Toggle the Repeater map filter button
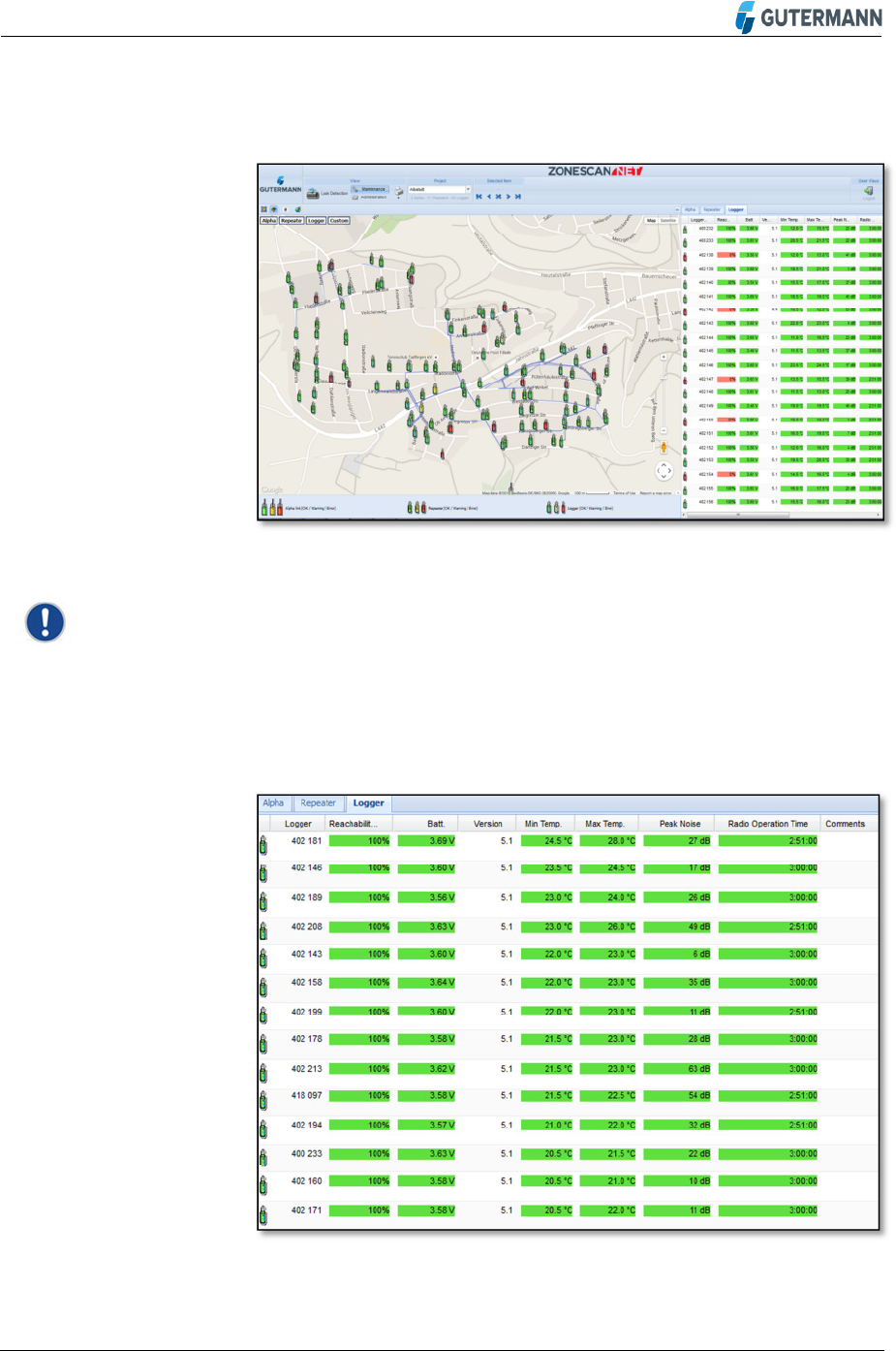This screenshot has height=1351, width=896. [x=292, y=221]
